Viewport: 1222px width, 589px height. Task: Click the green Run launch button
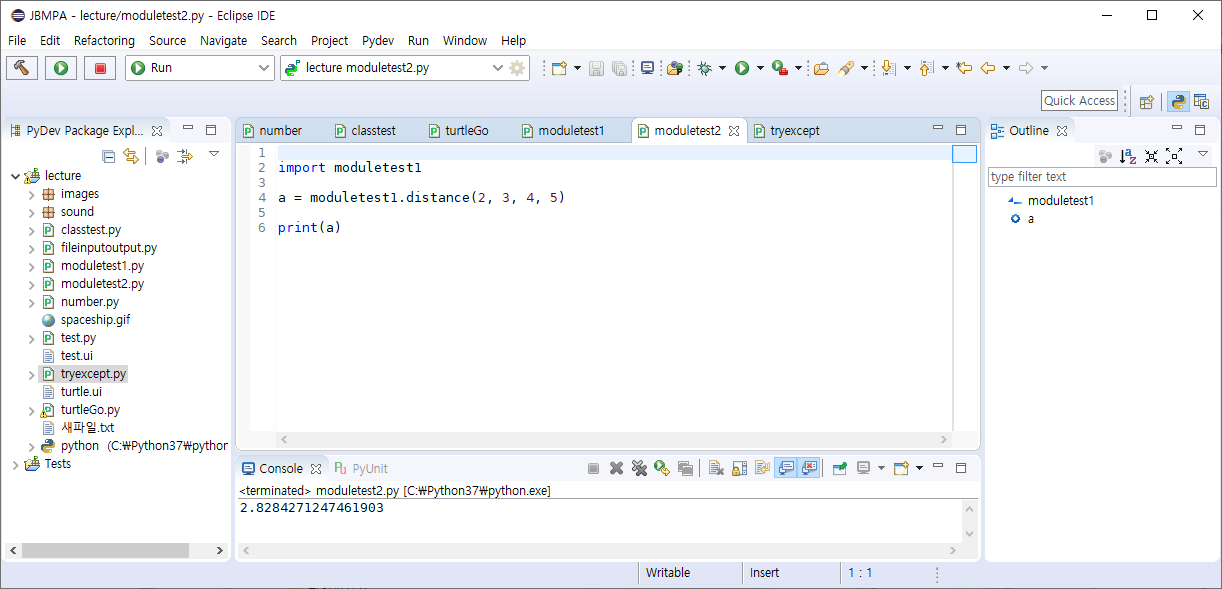(x=61, y=68)
